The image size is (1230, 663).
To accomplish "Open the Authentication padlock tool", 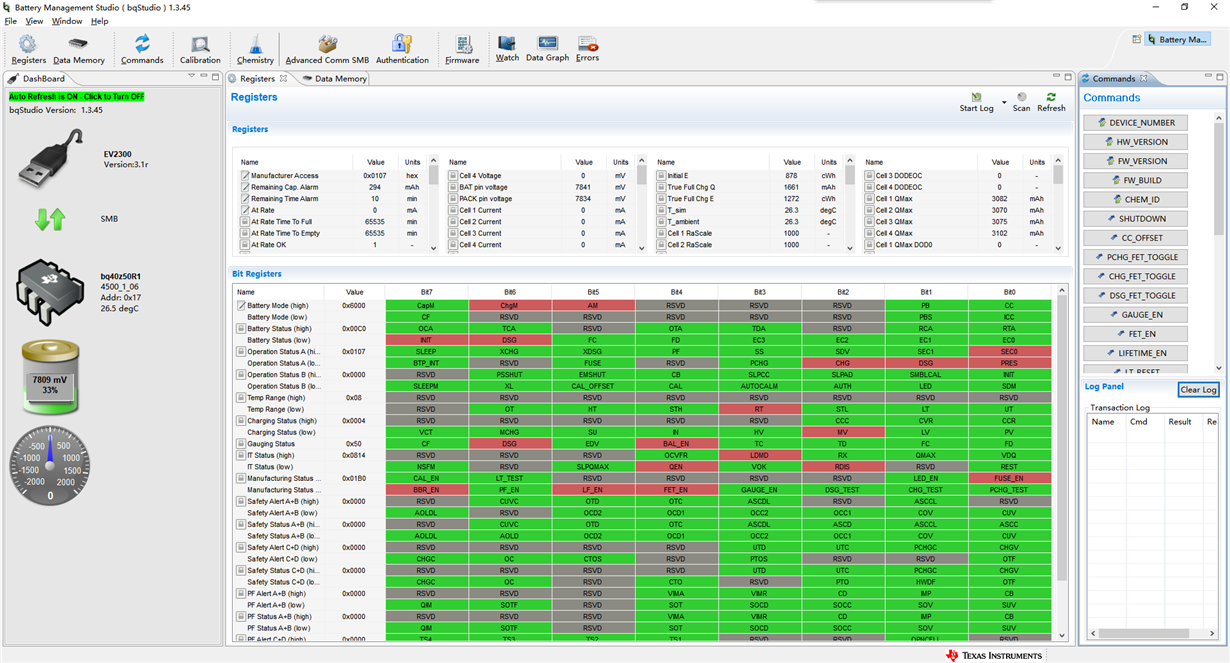I will click(402, 49).
